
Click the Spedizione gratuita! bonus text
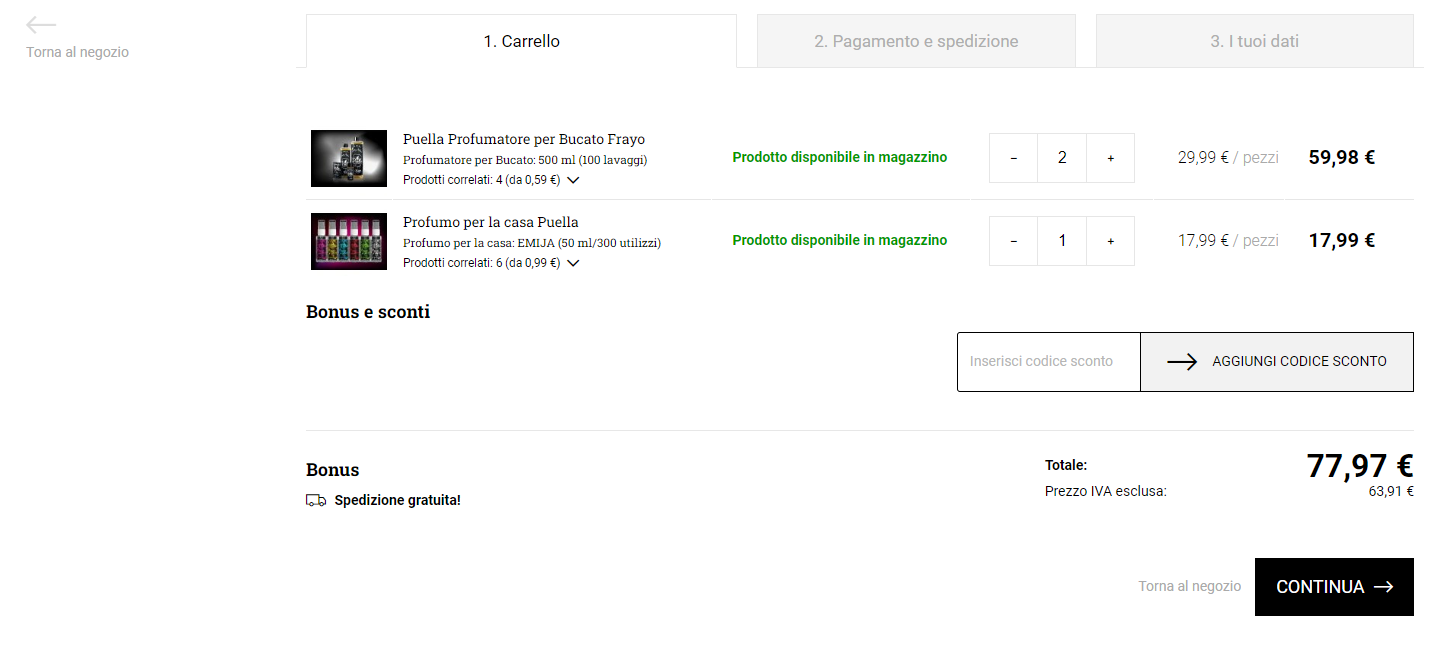(398, 500)
